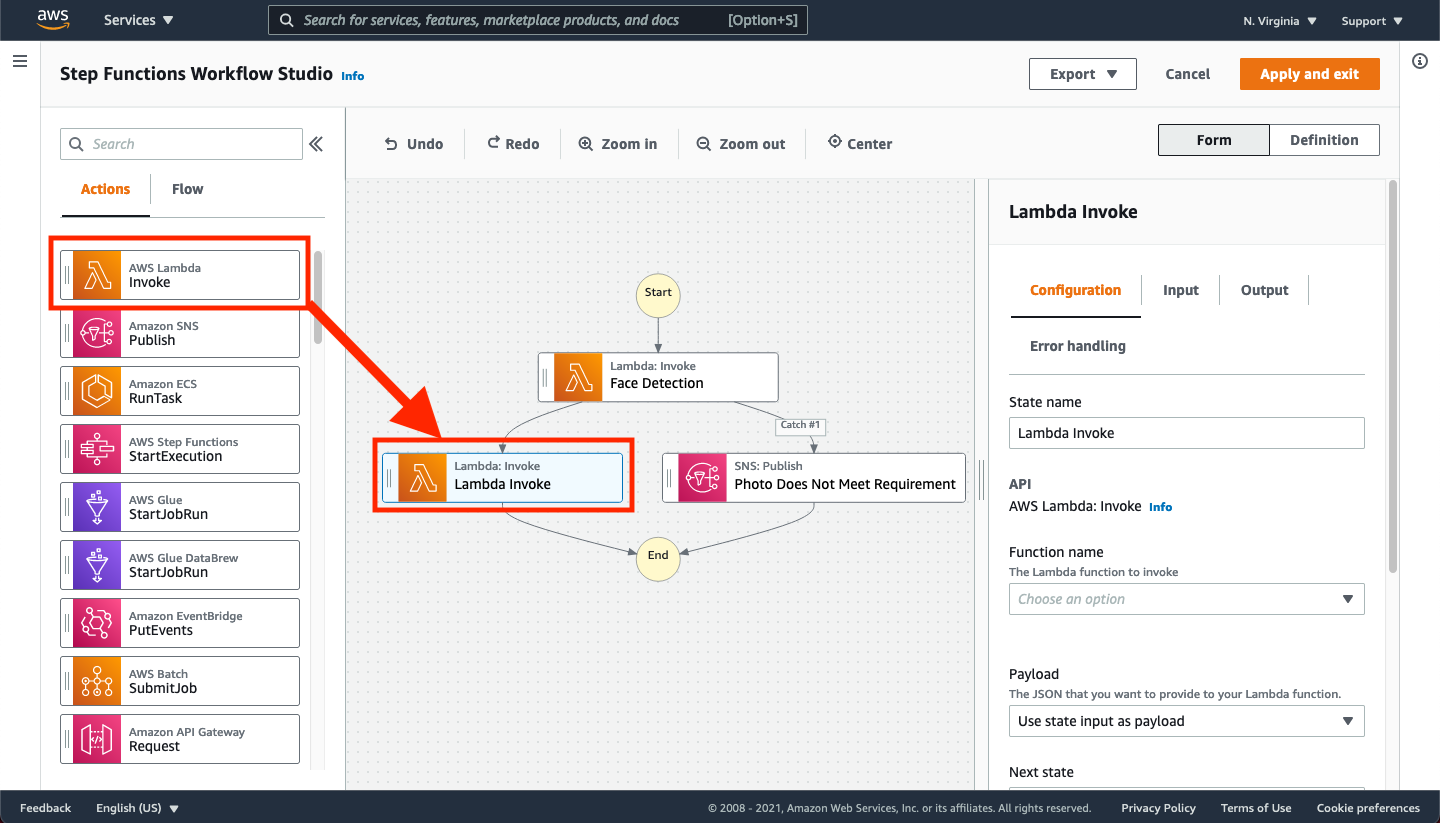Click the Undo arrow toolbar item
This screenshot has width=1440, height=823.
pyautogui.click(x=414, y=144)
